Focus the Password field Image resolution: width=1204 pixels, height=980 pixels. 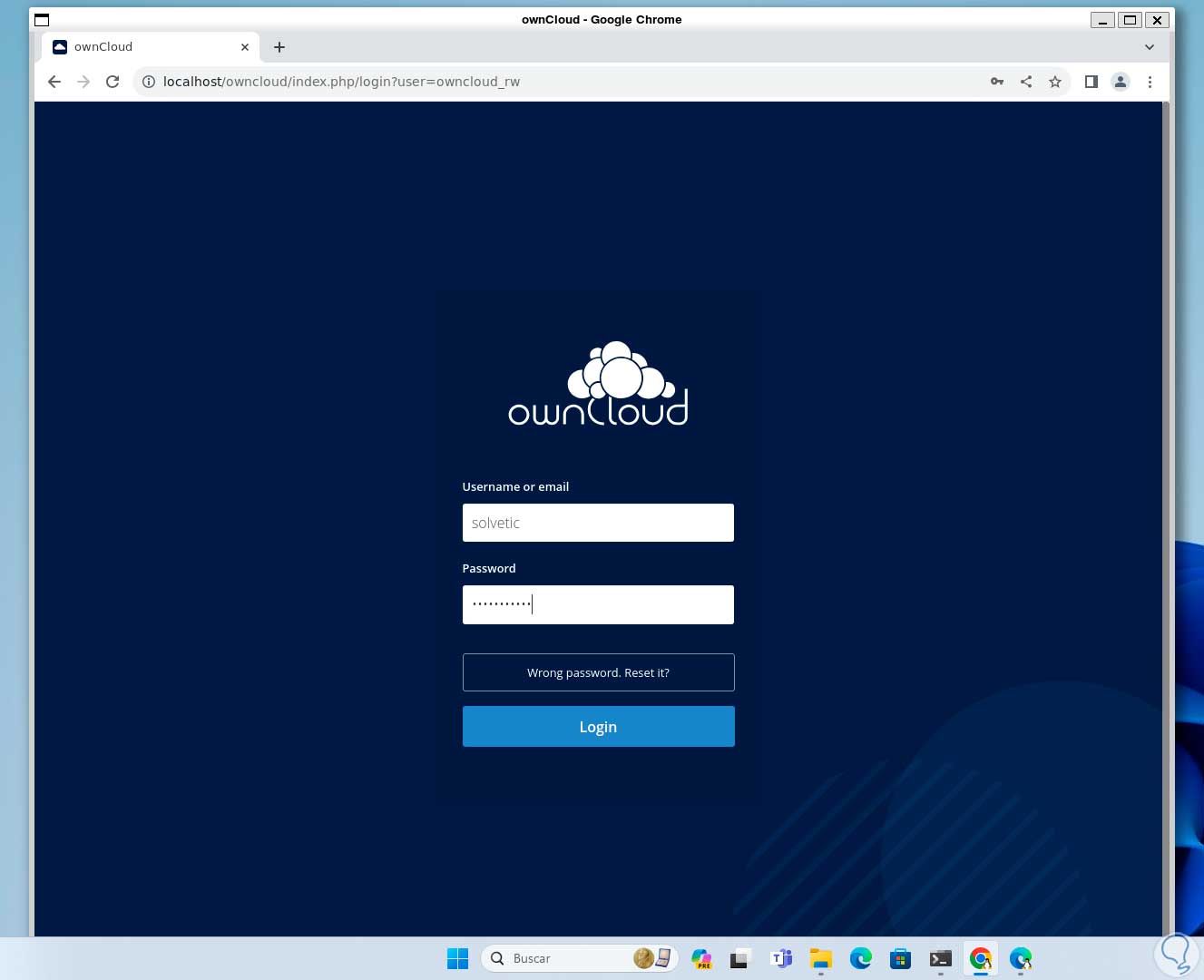click(x=598, y=604)
